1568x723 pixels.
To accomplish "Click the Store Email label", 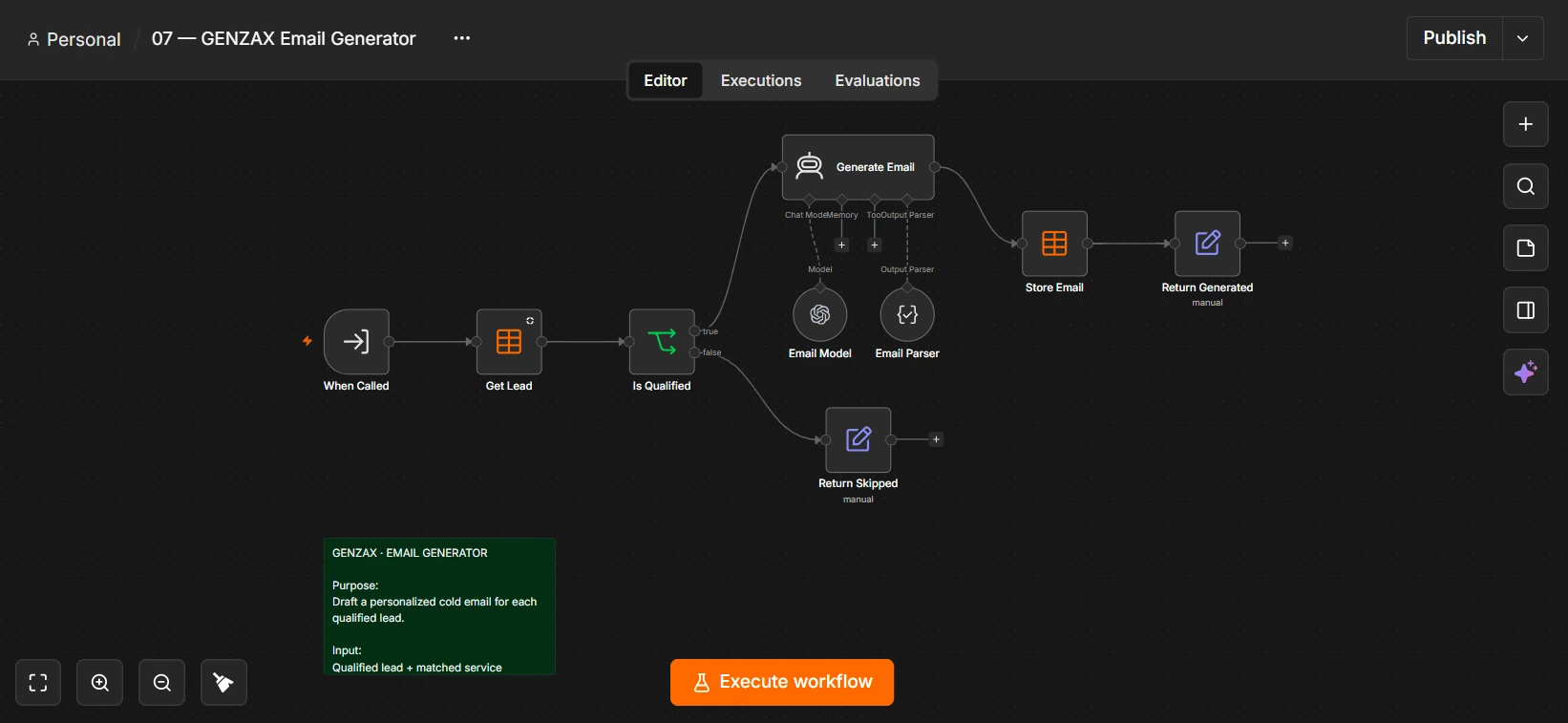I will [1054, 287].
